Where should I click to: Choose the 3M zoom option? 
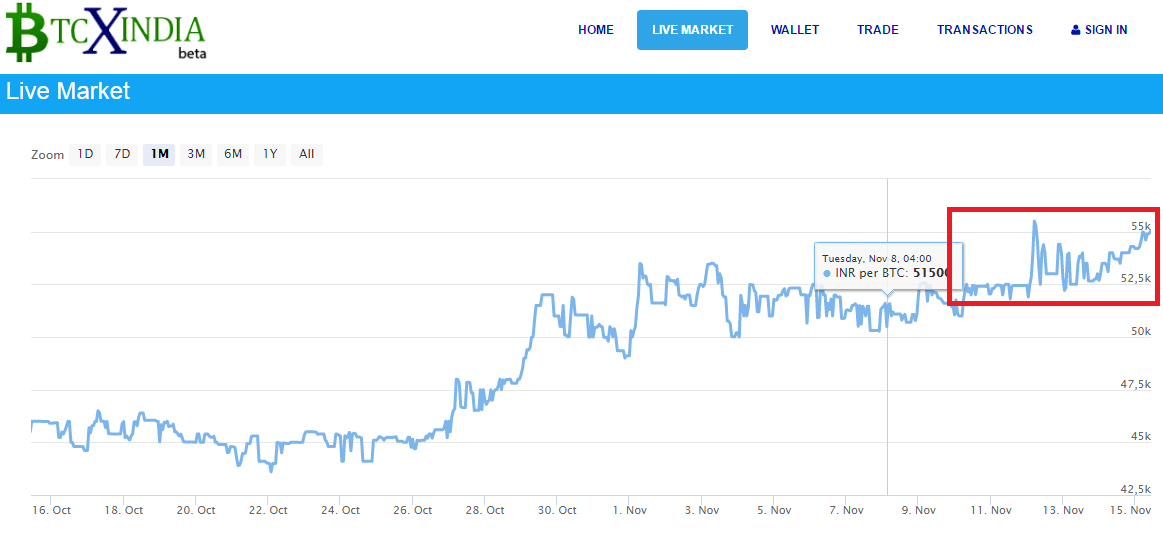pyautogui.click(x=196, y=154)
